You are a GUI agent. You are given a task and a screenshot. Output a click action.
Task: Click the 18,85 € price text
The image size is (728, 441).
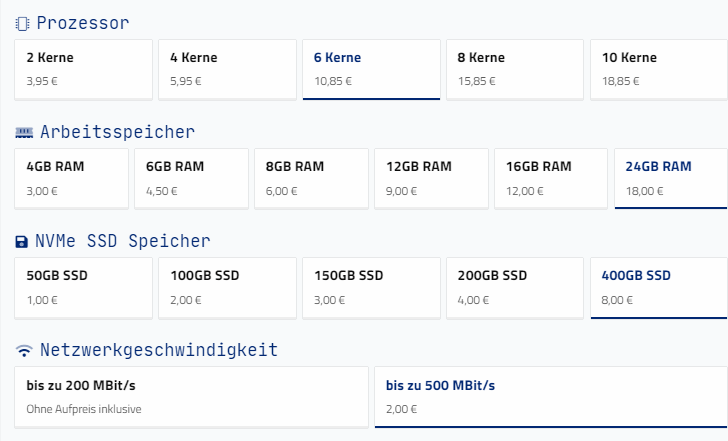click(x=621, y=81)
